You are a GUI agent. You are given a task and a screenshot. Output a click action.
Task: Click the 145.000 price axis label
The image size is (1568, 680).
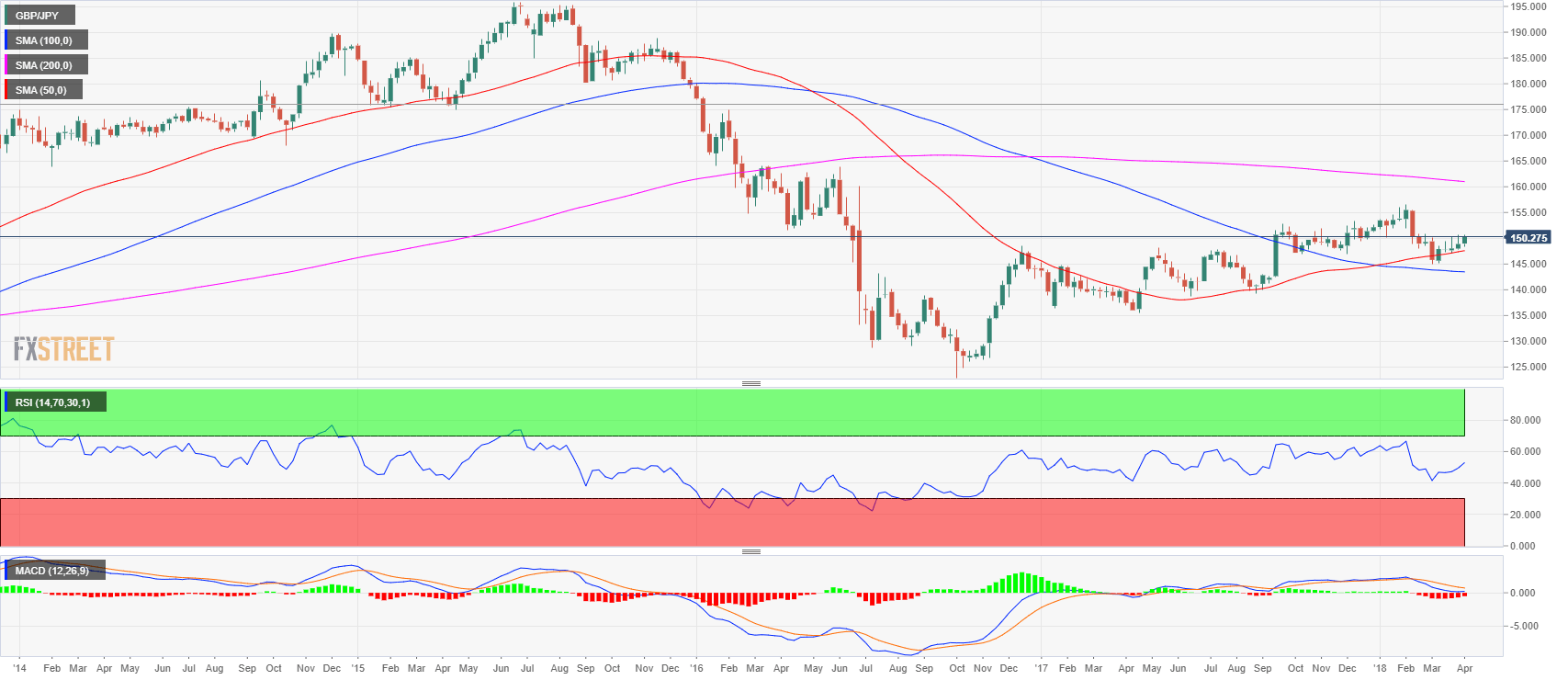[x=1529, y=264]
